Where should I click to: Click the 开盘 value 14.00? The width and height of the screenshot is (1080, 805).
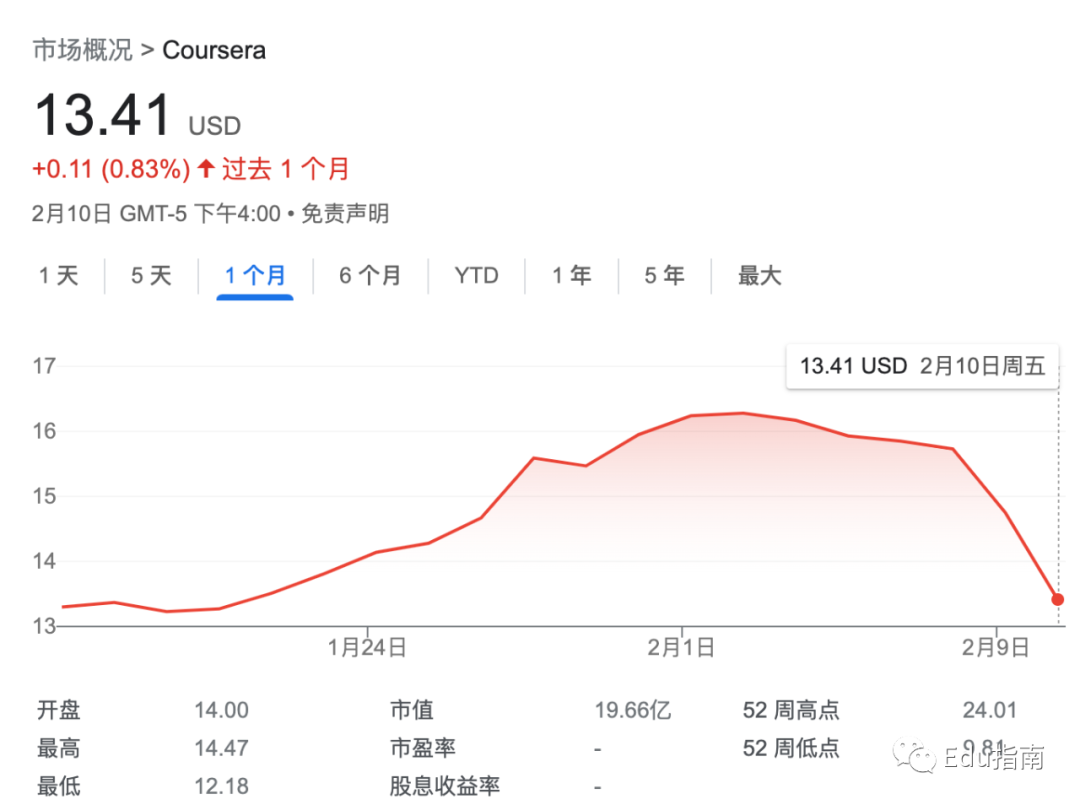click(x=221, y=710)
